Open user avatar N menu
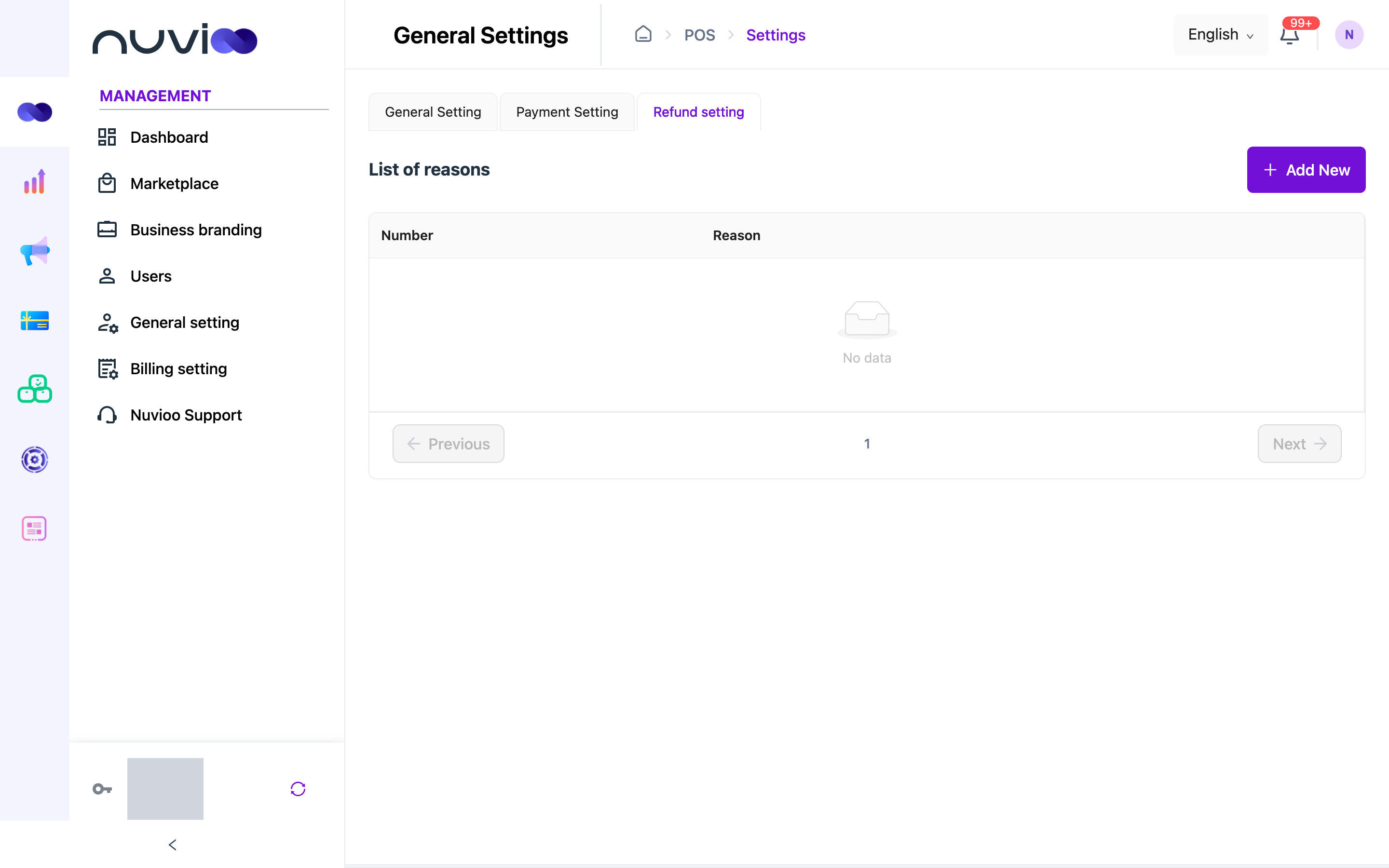Viewport: 1389px width, 868px height. (x=1349, y=35)
